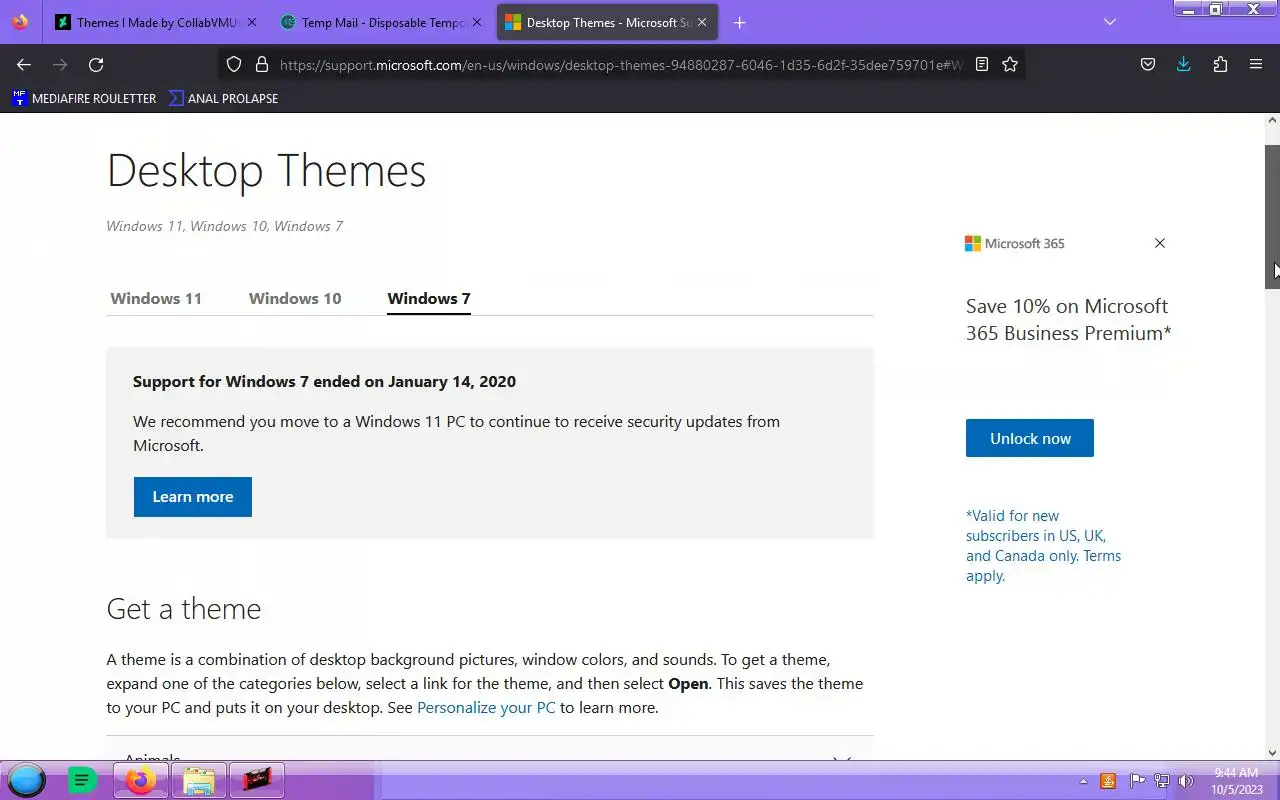This screenshot has height=800, width=1280.
Task: Open the green notes taskbar app
Action: pyautogui.click(x=82, y=780)
